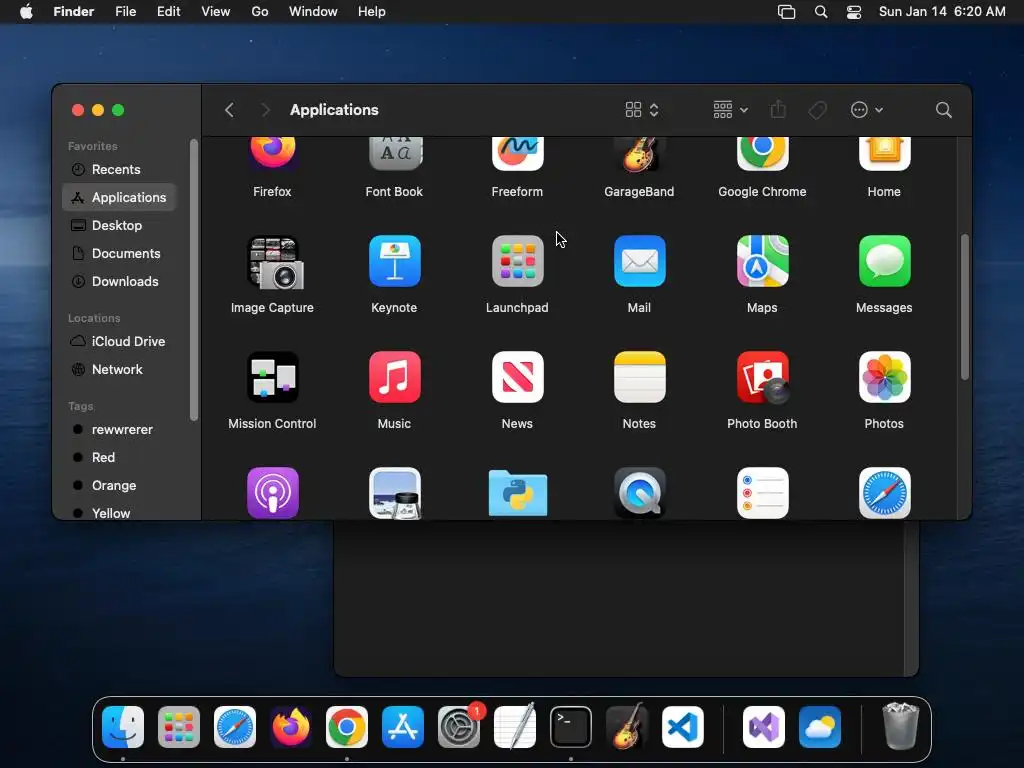
Task: Open the Go menu
Action: pyautogui.click(x=260, y=12)
